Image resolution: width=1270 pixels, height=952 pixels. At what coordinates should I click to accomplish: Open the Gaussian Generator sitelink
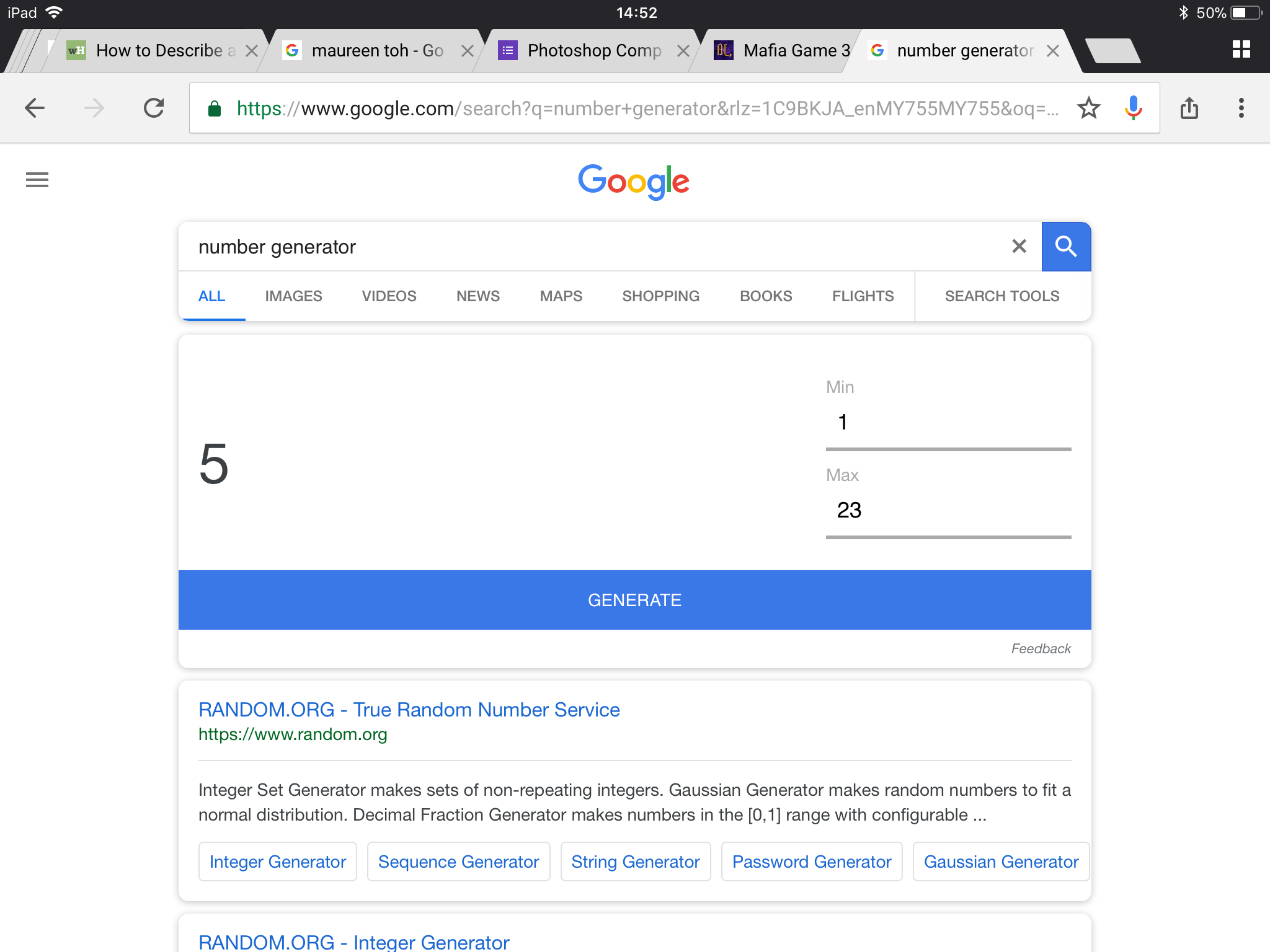(x=1001, y=862)
